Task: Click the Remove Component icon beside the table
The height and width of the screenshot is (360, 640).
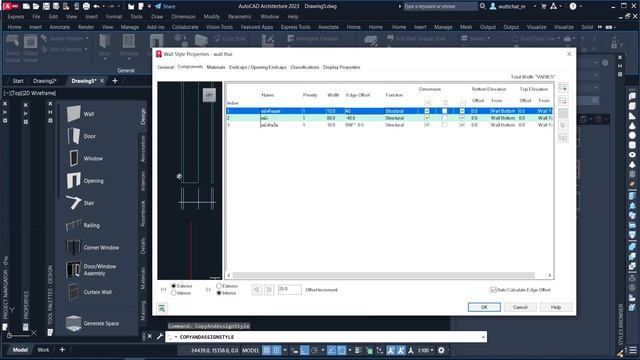Action: pos(563,100)
